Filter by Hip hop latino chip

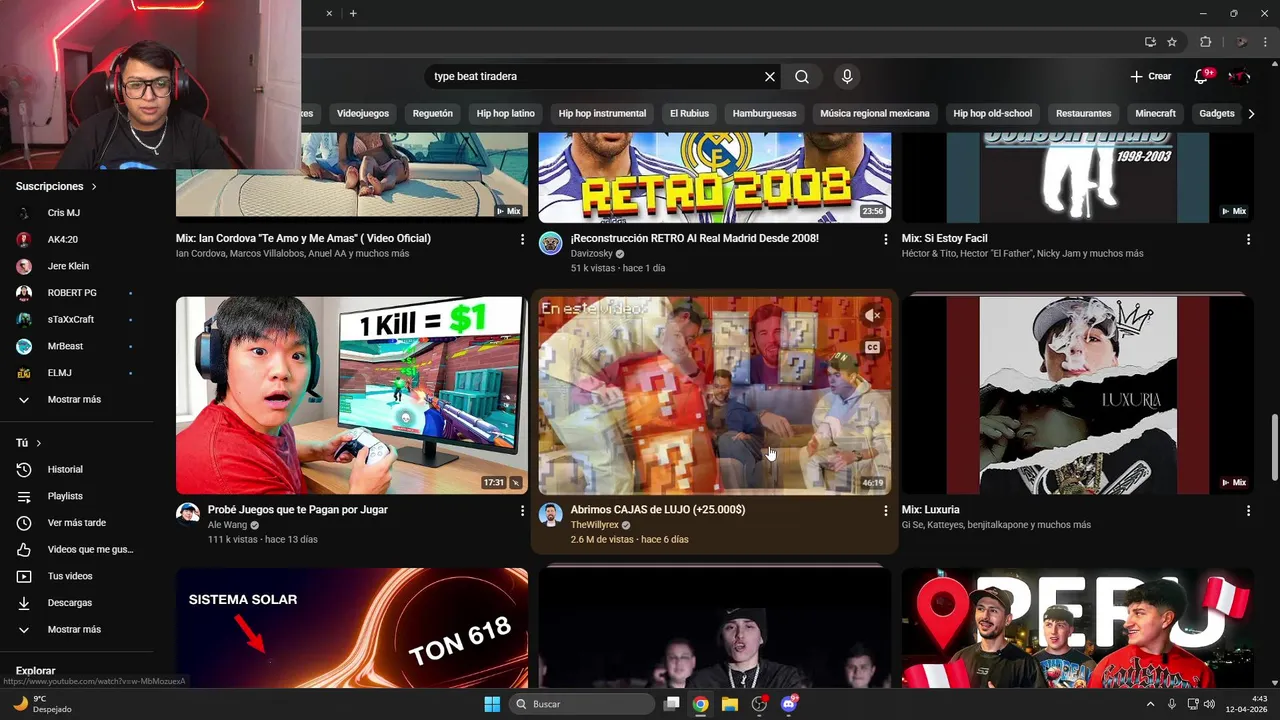tap(506, 114)
